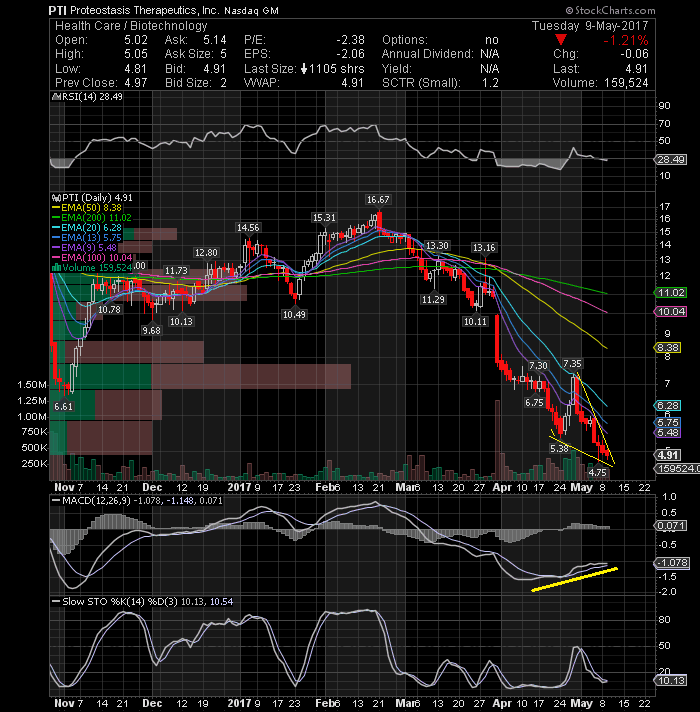Click Proteostasis Therapeutics, Inc. company name
The width and height of the screenshot is (700, 712).
[145, 10]
